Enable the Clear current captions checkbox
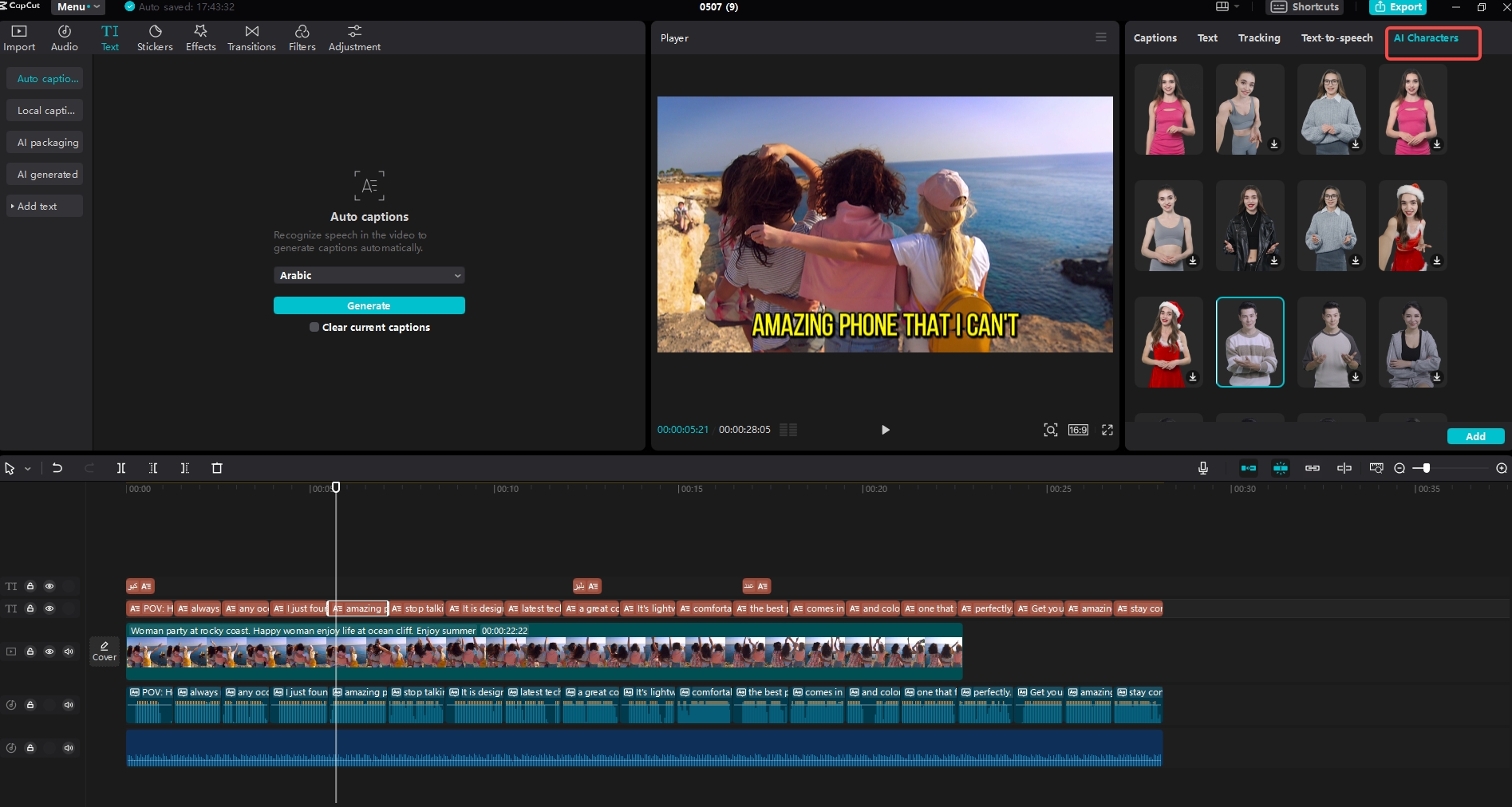This screenshot has height=807, width=1512. tap(314, 327)
